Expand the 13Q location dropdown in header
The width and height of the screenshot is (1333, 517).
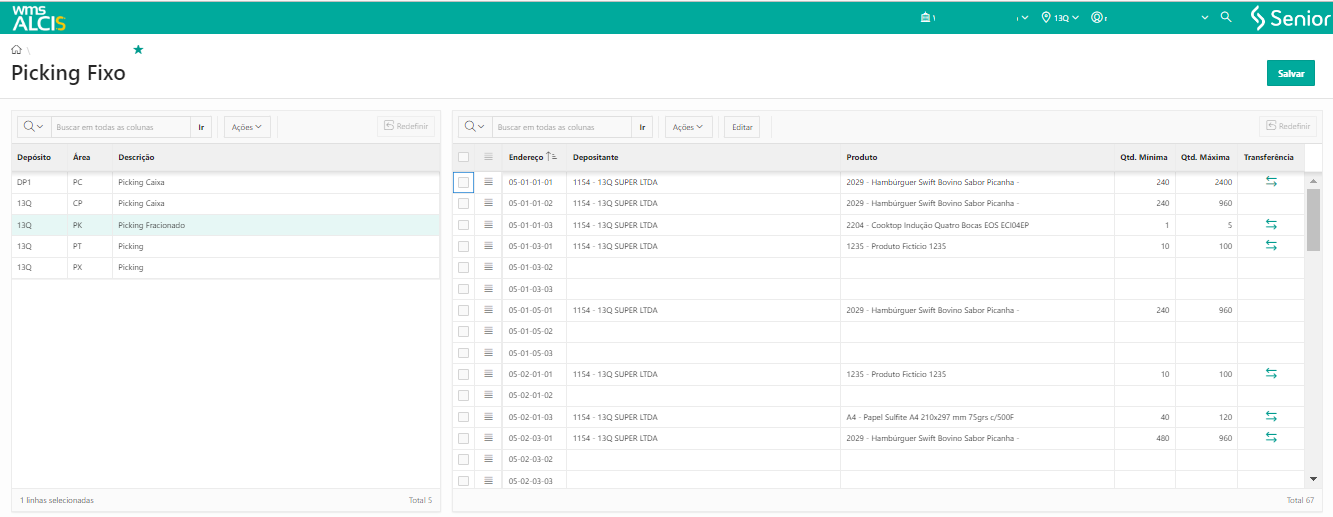[x=1061, y=18]
